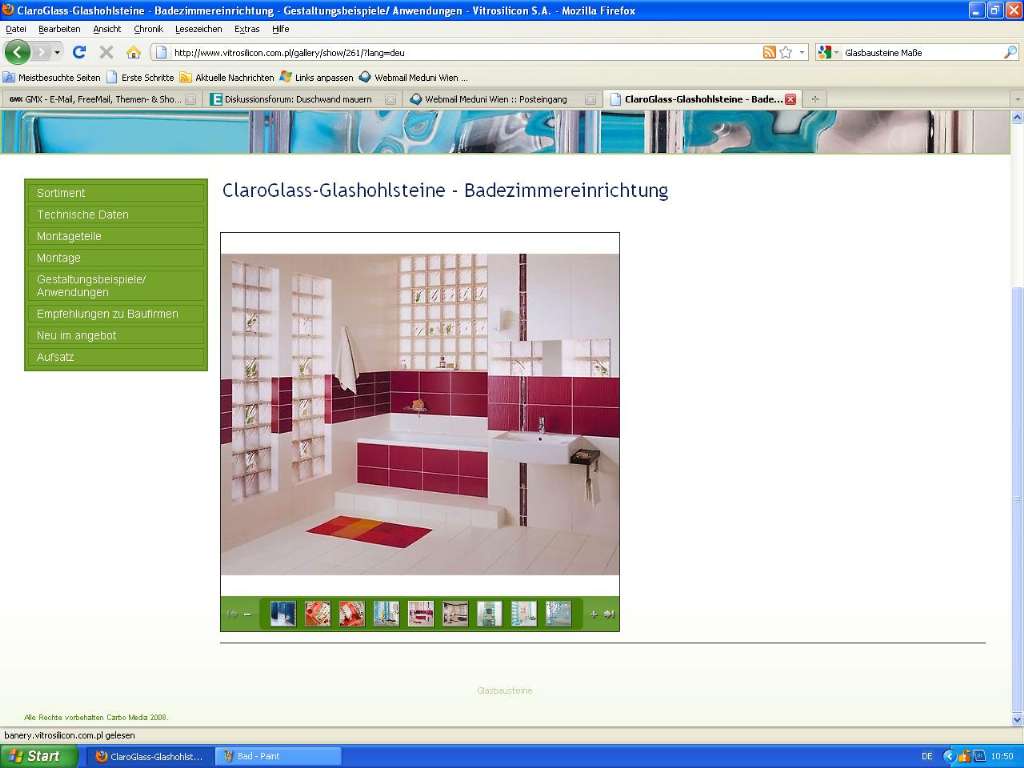Open the Aufsatz sidebar link
The height and width of the screenshot is (768, 1024).
(x=116, y=357)
